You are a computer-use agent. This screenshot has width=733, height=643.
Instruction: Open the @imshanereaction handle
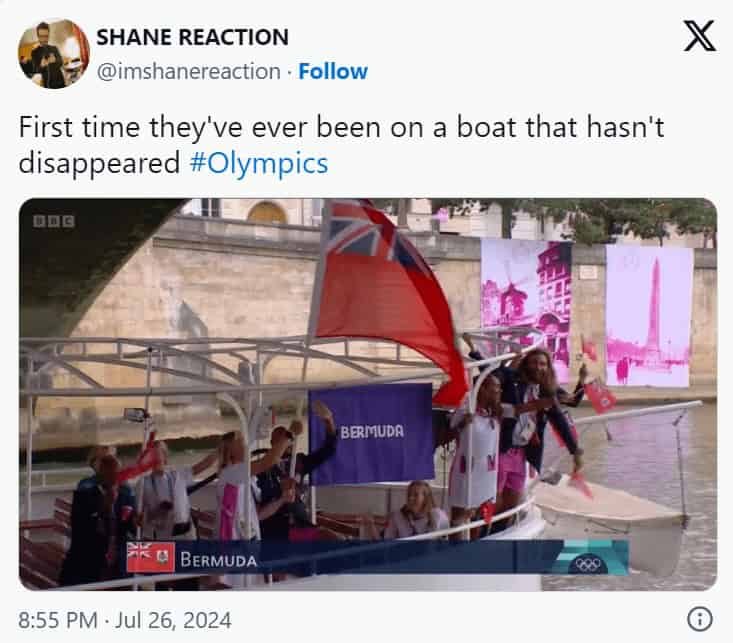pos(188,72)
